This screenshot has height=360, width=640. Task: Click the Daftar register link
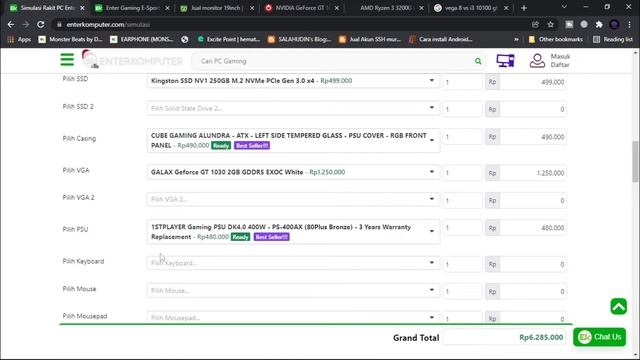click(x=560, y=65)
